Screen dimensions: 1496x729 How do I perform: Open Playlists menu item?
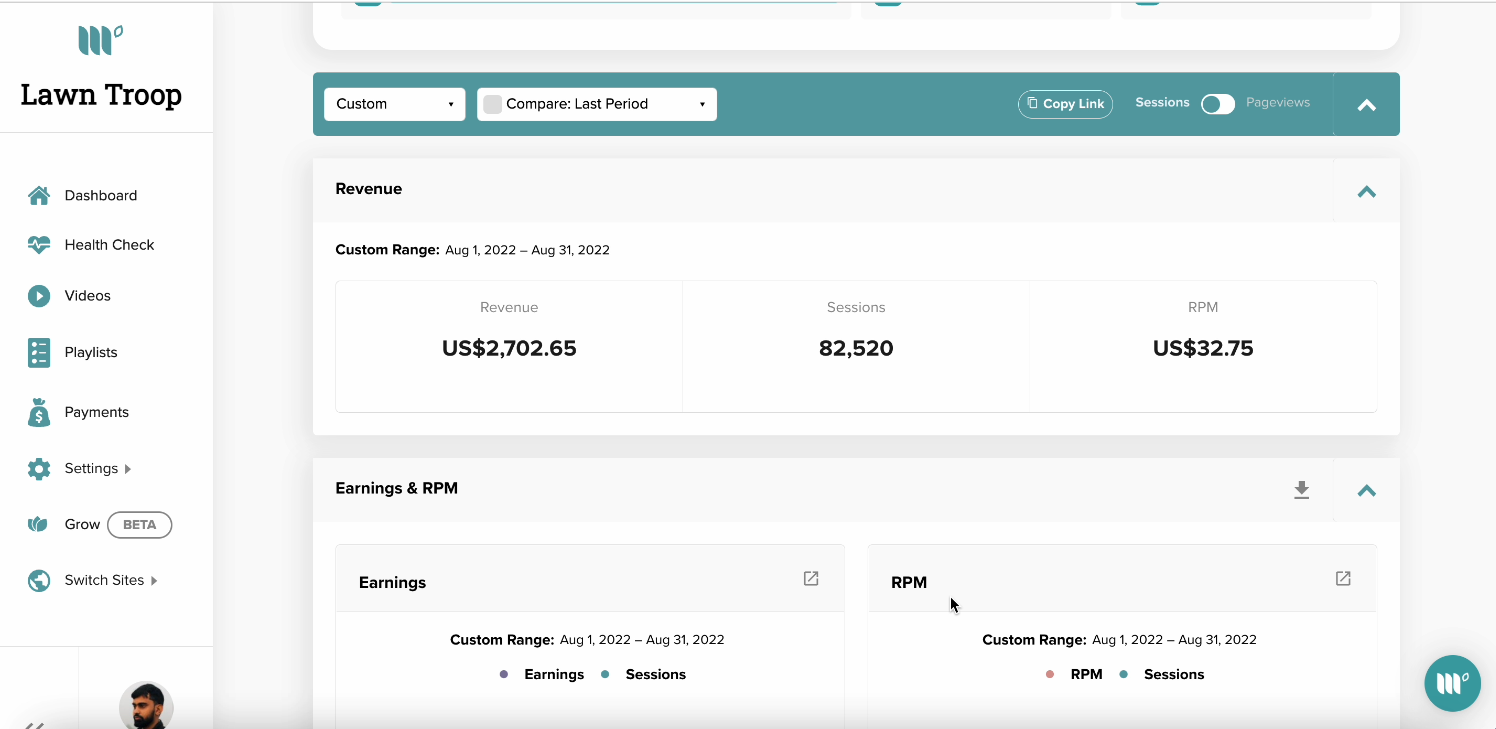(x=91, y=352)
